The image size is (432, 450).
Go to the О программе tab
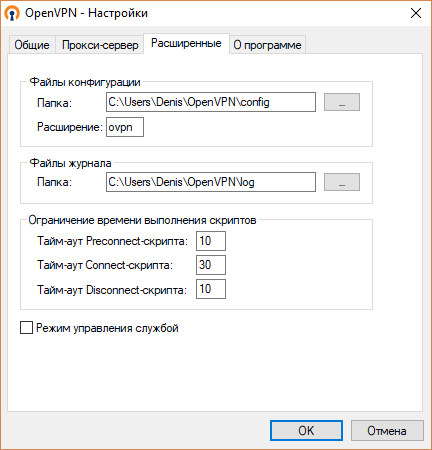[267, 45]
